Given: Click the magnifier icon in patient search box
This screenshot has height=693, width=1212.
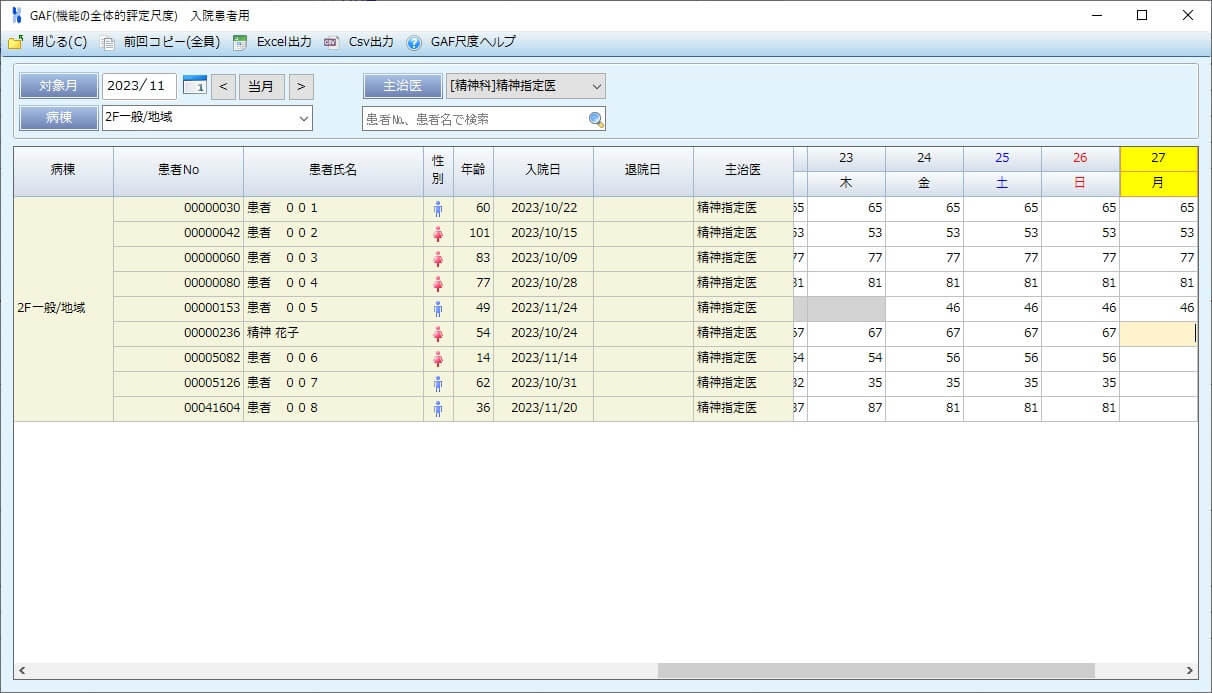Looking at the screenshot, I should (595, 119).
